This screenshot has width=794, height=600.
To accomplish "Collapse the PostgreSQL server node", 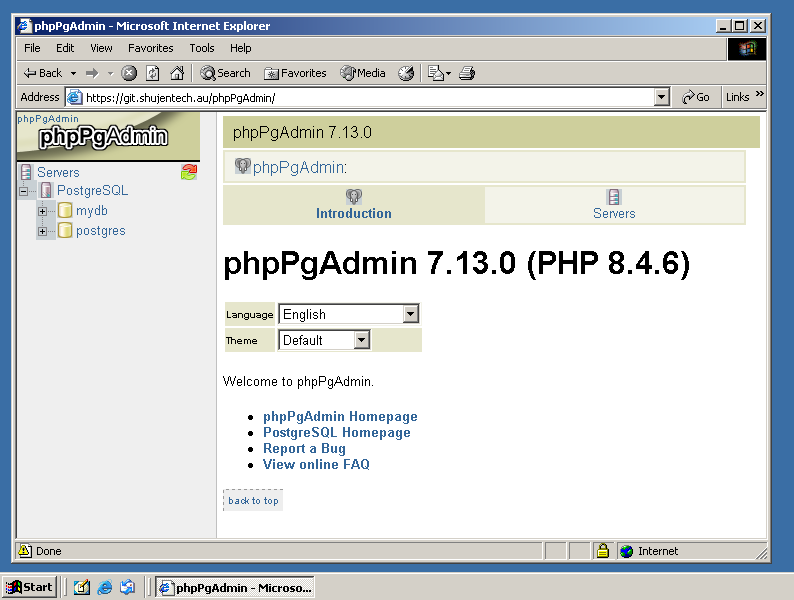I will click(x=23, y=191).
